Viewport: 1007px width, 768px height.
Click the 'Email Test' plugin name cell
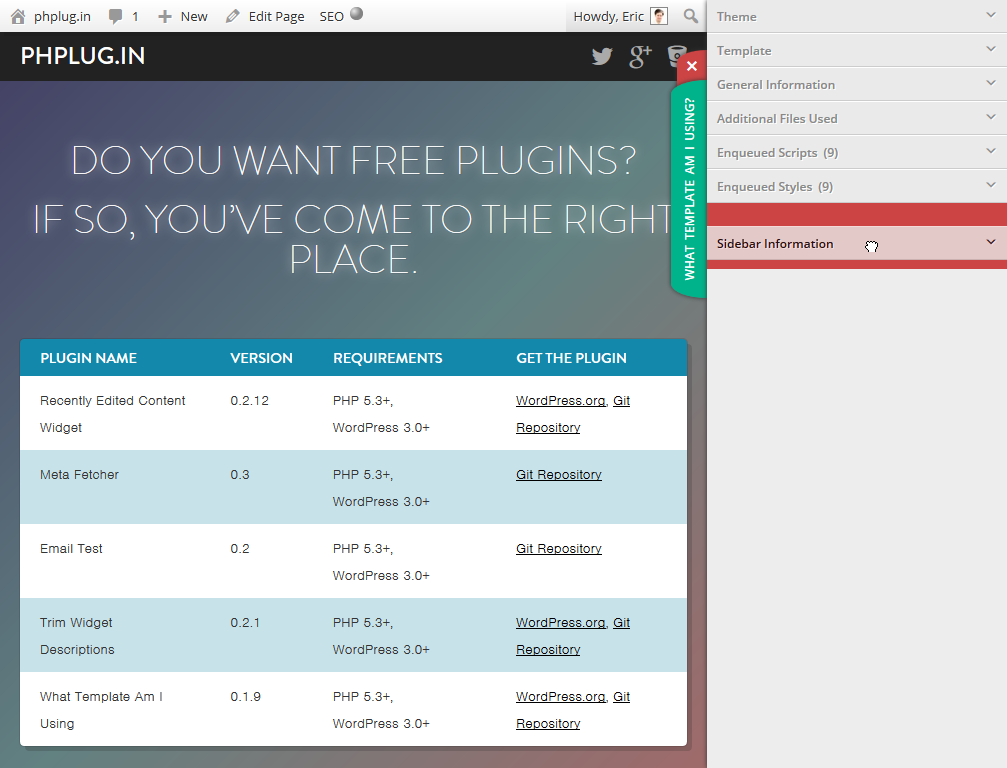pos(71,548)
